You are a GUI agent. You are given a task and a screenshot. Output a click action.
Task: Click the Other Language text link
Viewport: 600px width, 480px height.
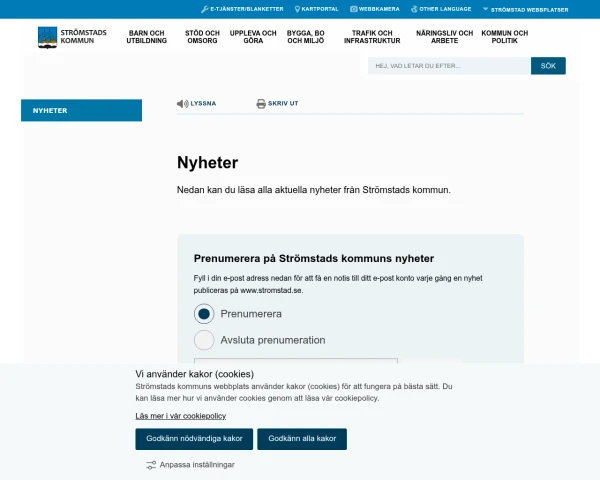point(445,9)
